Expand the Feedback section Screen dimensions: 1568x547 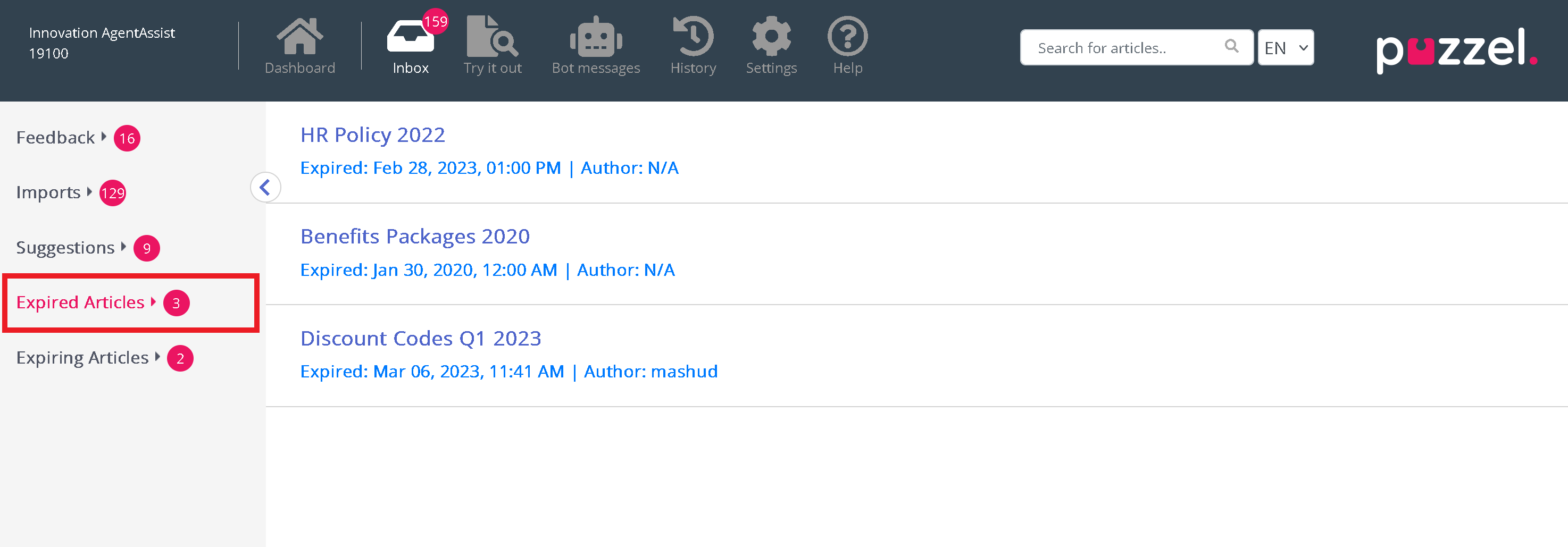(x=56, y=138)
